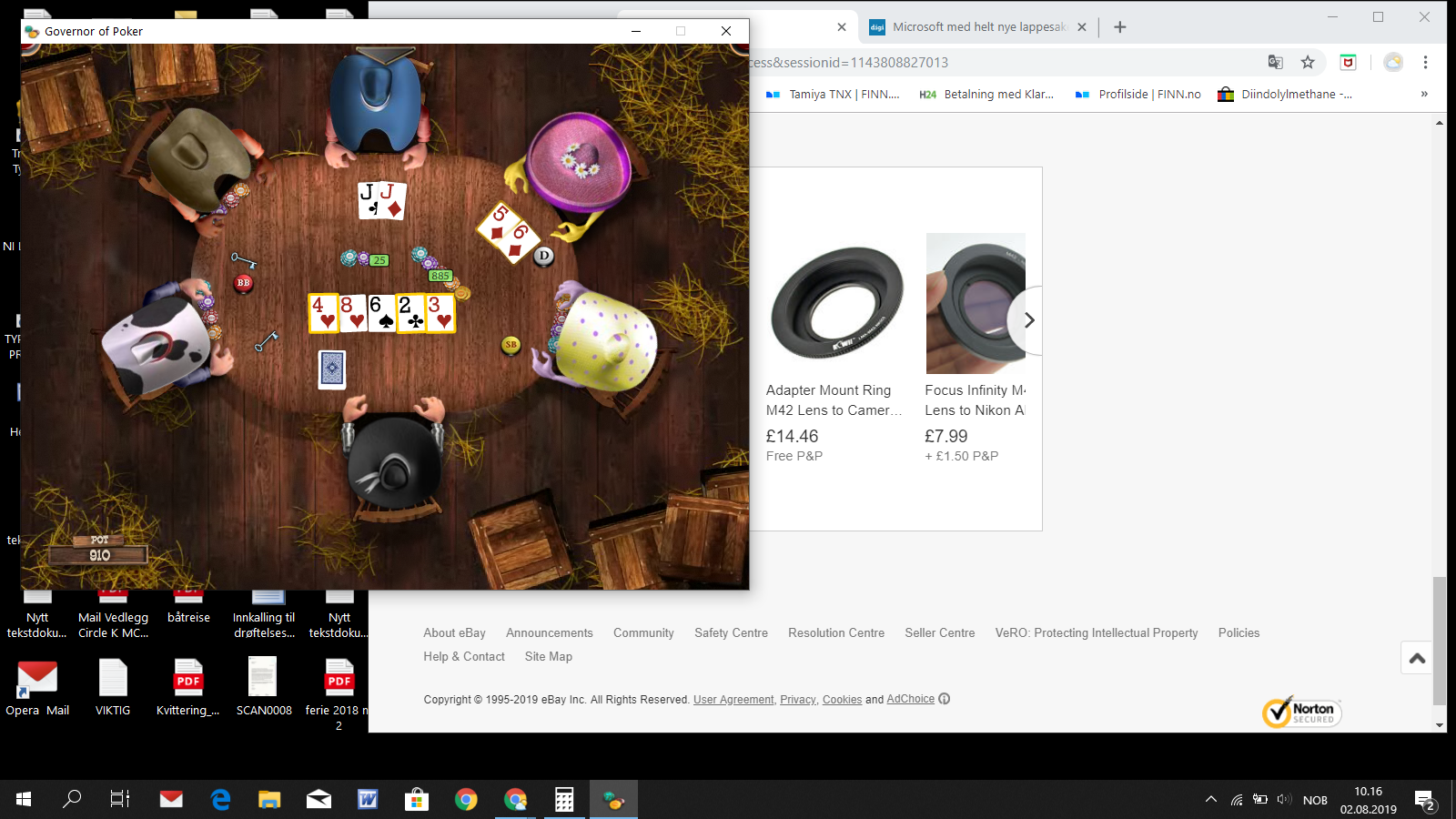
Task: Open the Safety Centre footer link
Action: tap(731, 632)
